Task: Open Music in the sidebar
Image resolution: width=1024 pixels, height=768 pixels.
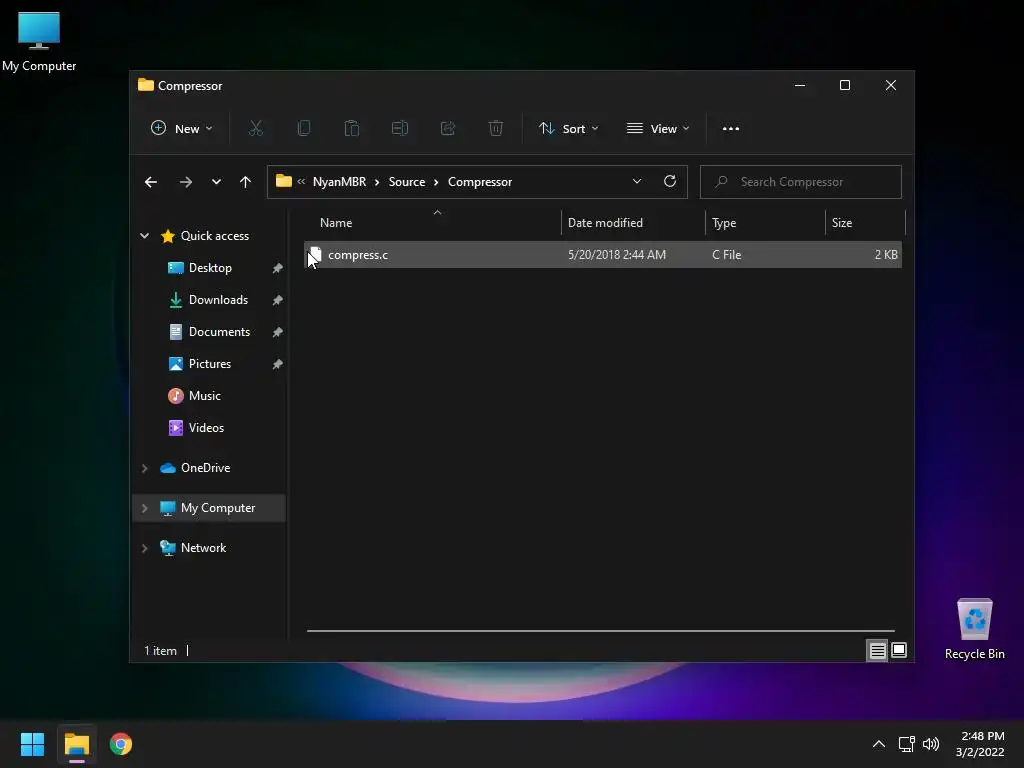Action: click(x=204, y=396)
